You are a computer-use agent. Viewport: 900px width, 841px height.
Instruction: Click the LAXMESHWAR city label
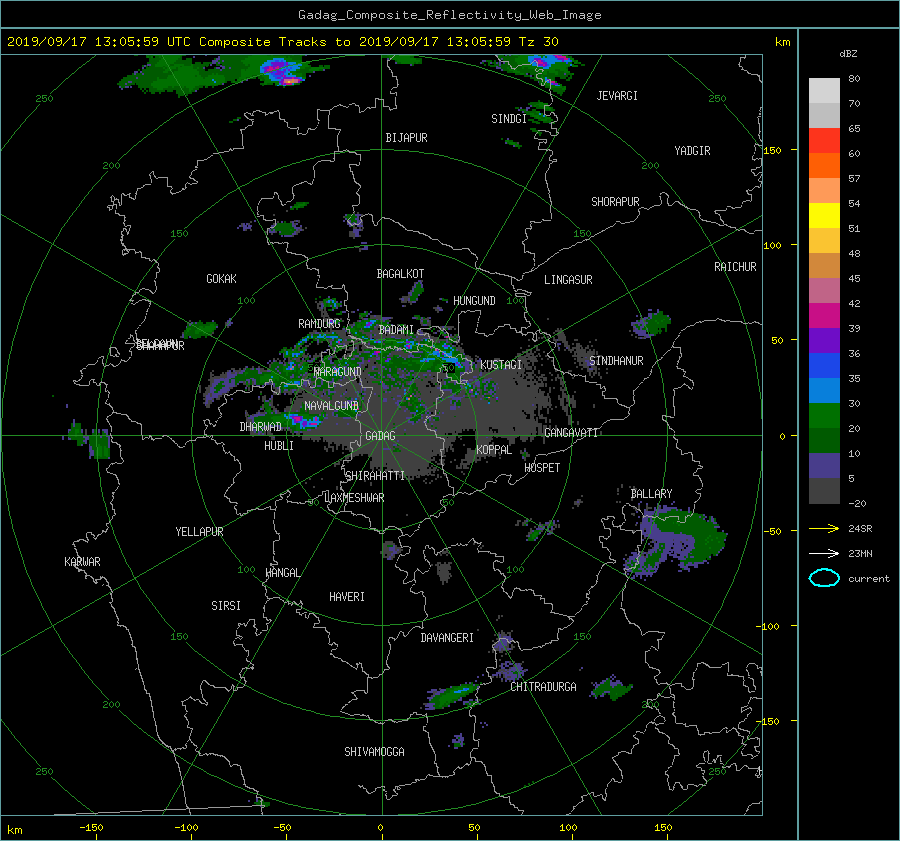click(354, 498)
